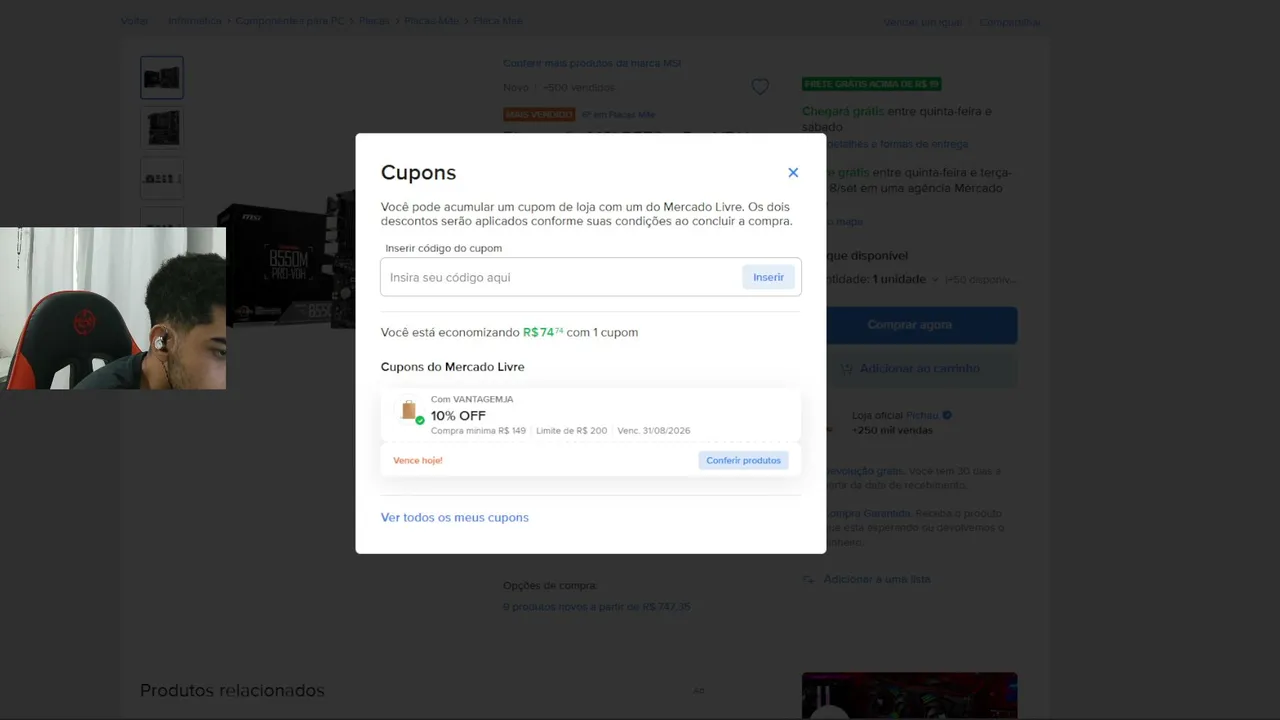
Task: Click the Cupons do Mercado Livre heading
Action: coord(453,367)
